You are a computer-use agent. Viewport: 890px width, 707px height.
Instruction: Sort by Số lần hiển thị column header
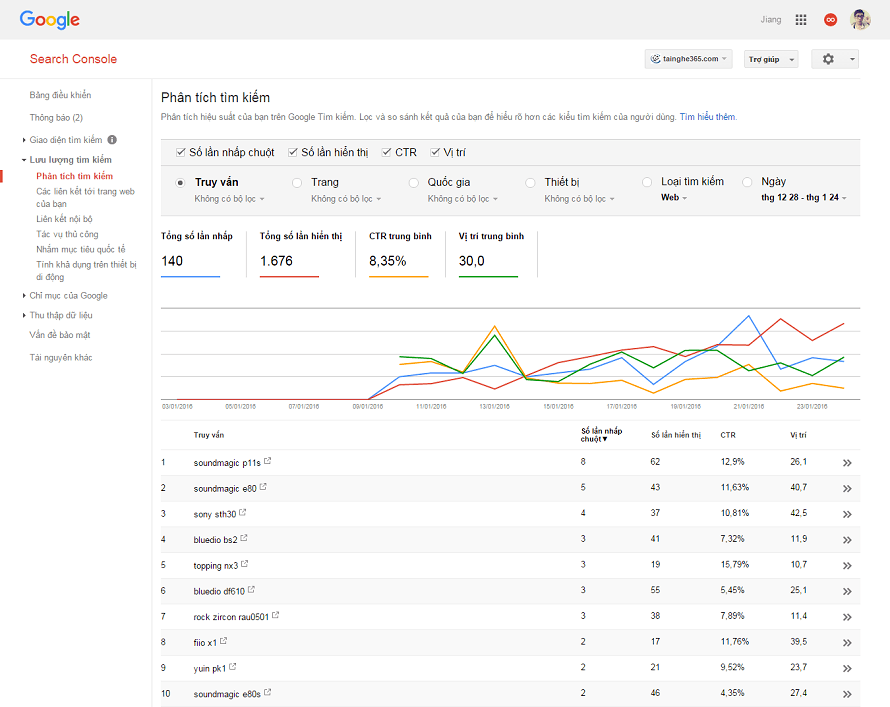pos(676,435)
